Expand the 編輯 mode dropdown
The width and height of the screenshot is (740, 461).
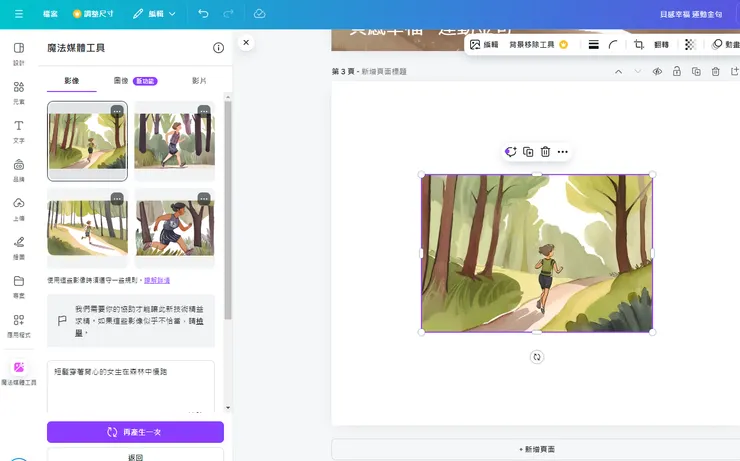click(x=154, y=14)
